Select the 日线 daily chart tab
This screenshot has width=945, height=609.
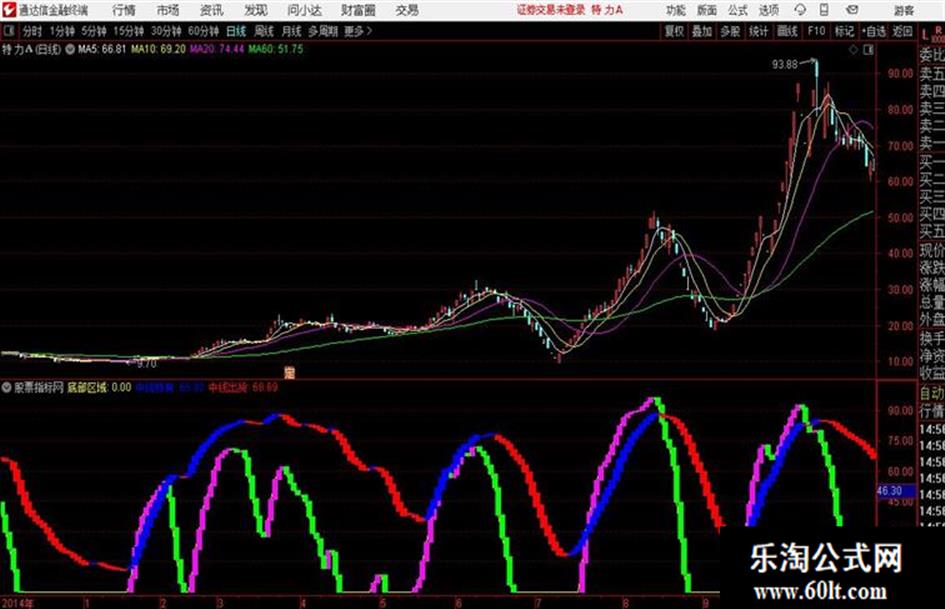[x=236, y=31]
